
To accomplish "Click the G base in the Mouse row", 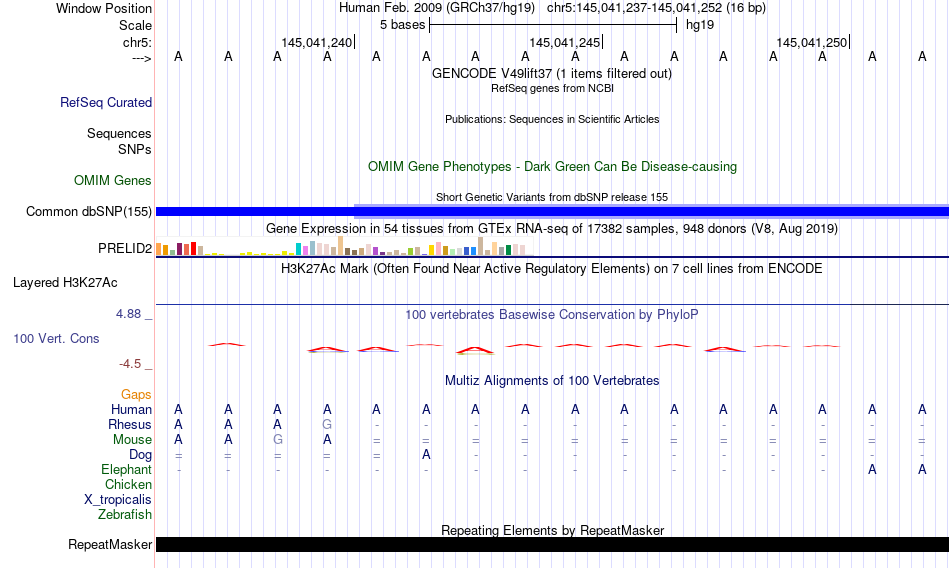I will point(277,439).
